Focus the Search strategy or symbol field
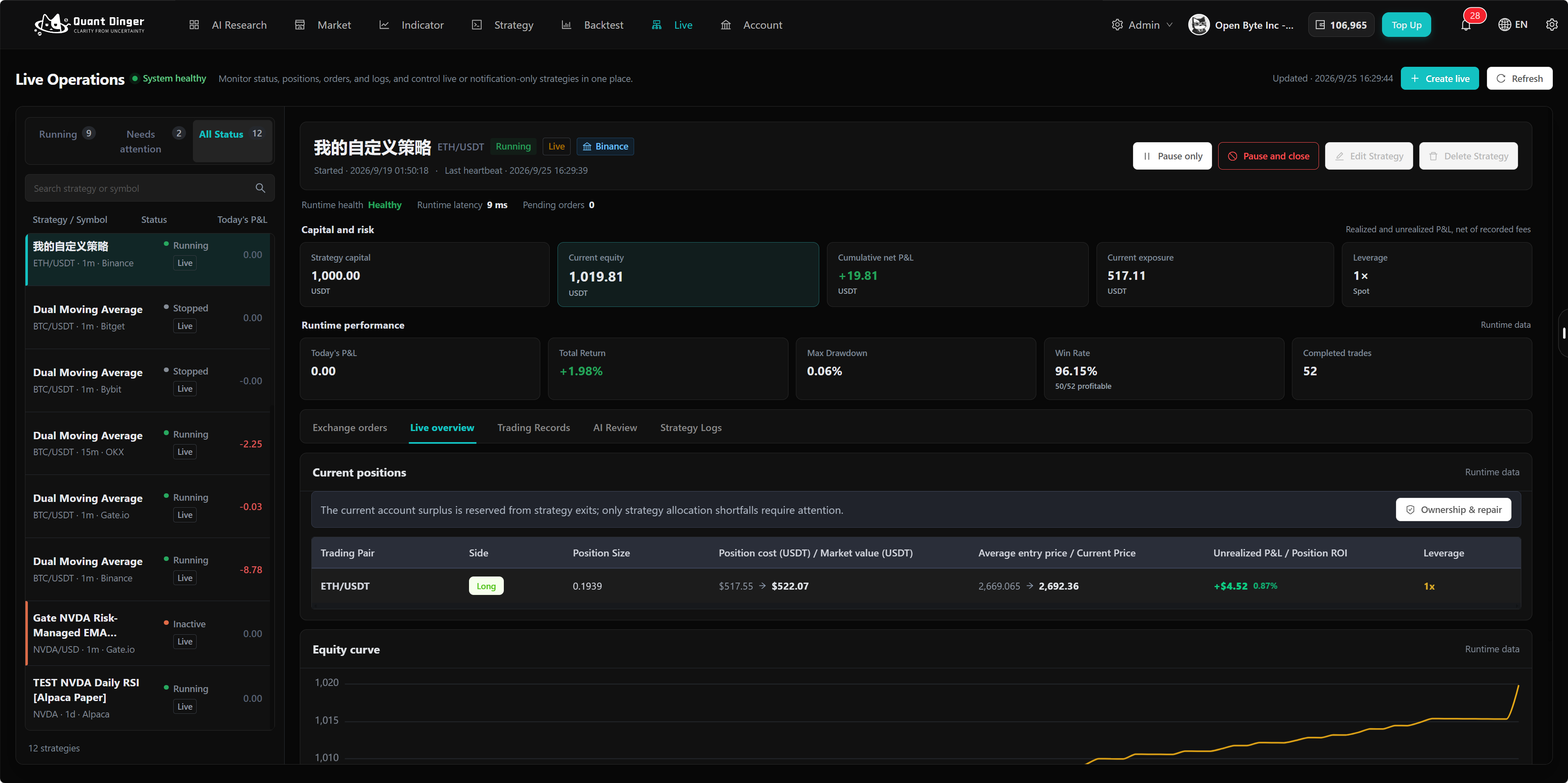This screenshot has height=783, width=1568. pos(150,188)
